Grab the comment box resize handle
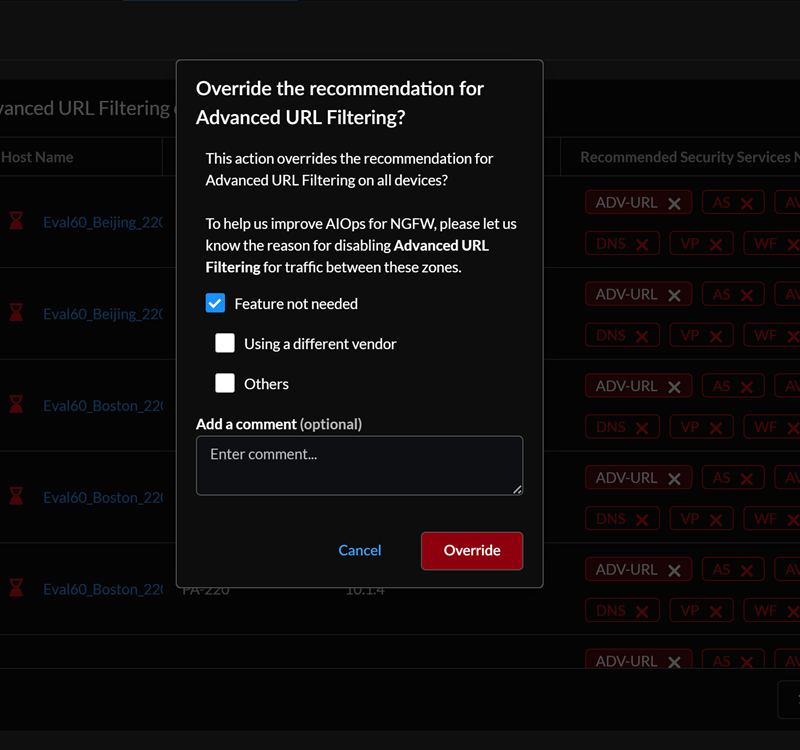Viewport: 800px width, 750px height. tap(517, 489)
